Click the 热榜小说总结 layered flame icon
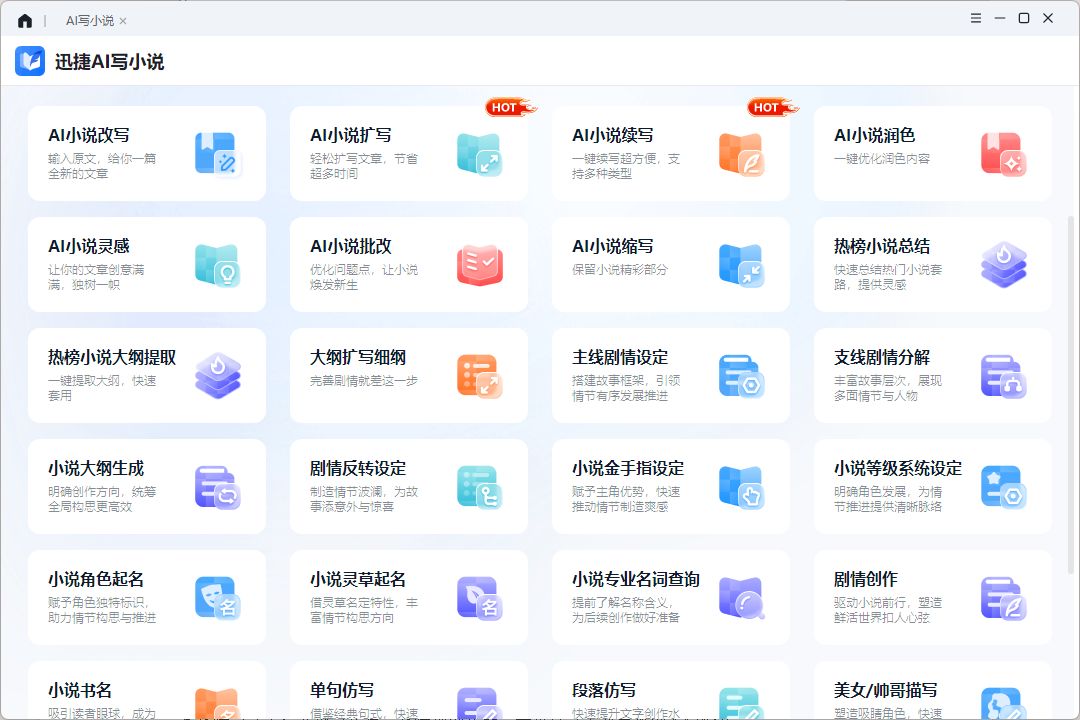Screen dimensions: 1080x720 point(1003,265)
